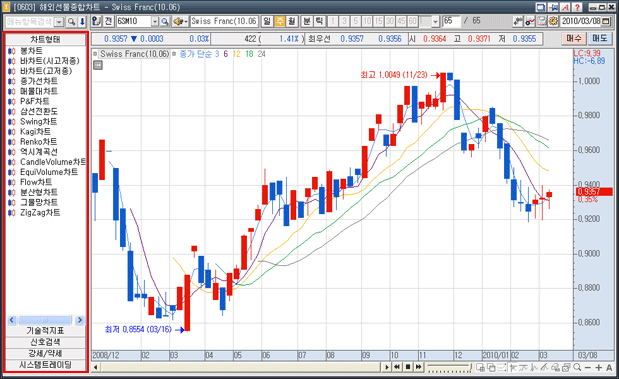Open the chart link tool icon
The width and height of the screenshot is (619, 379).
[x=518, y=21]
